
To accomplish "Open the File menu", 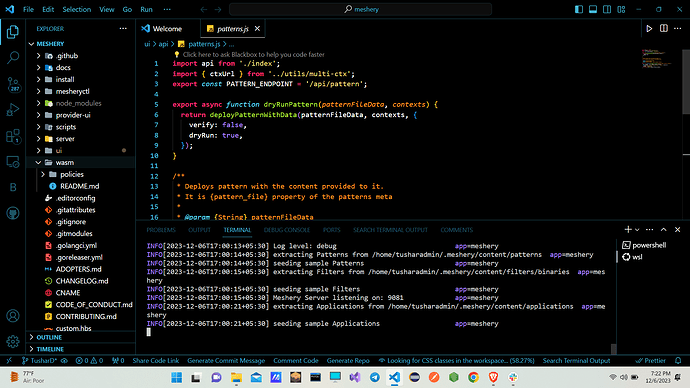I will pyautogui.click(x=29, y=9).
